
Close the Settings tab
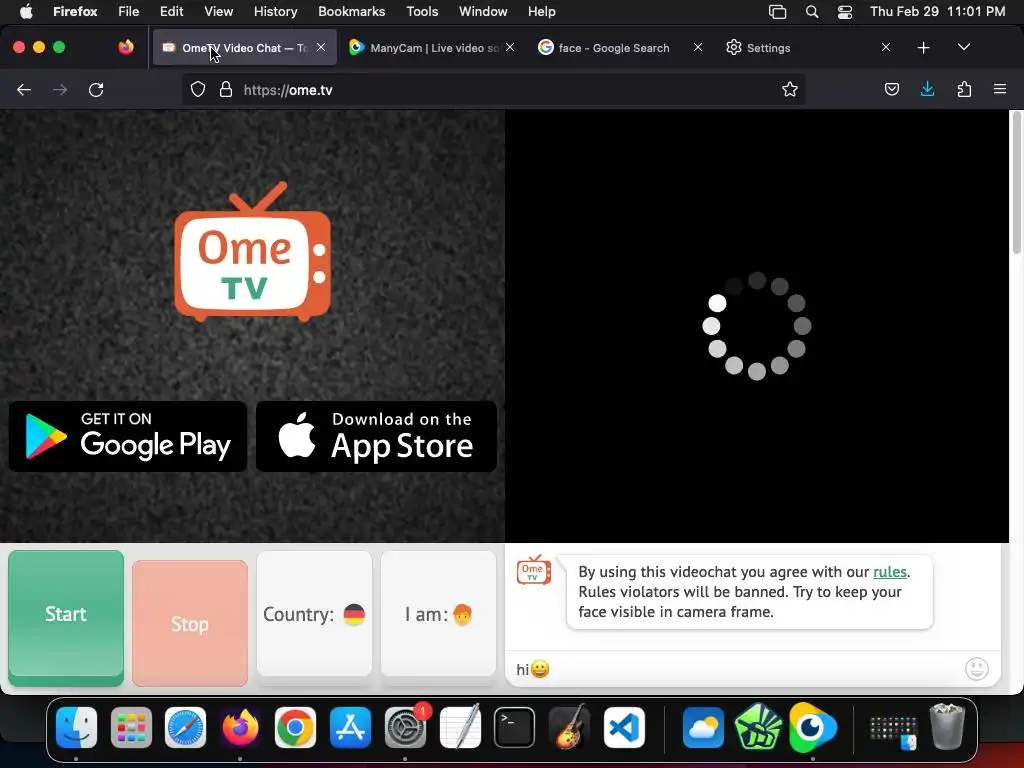886,47
